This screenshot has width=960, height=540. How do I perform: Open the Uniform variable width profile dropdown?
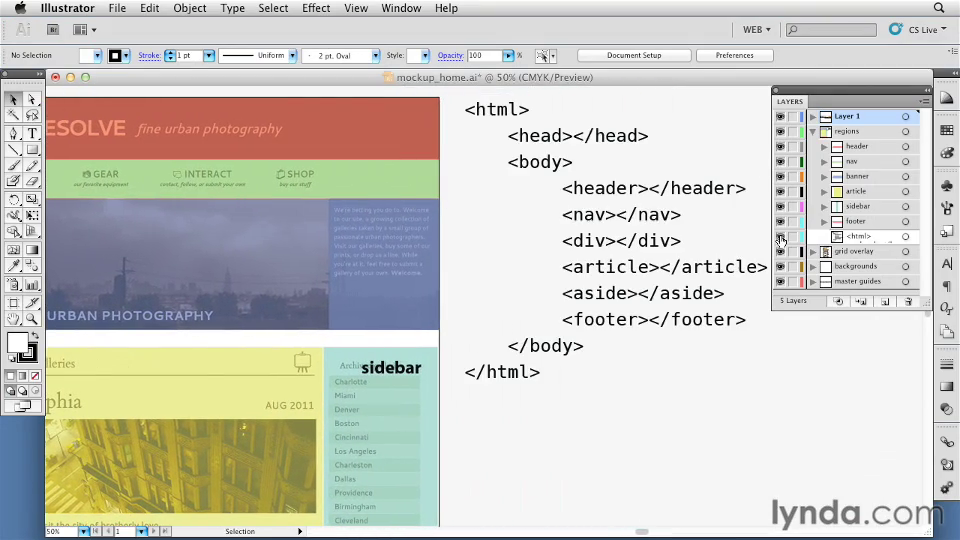point(293,56)
